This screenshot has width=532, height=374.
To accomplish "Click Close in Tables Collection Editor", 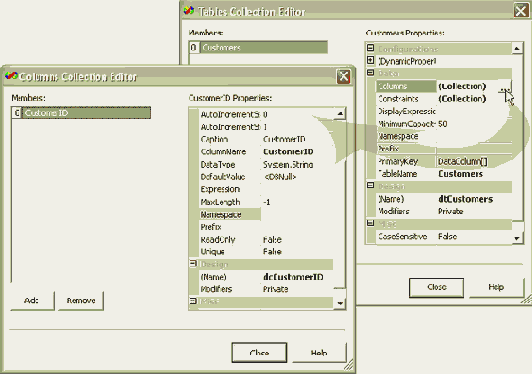I will tap(436, 287).
